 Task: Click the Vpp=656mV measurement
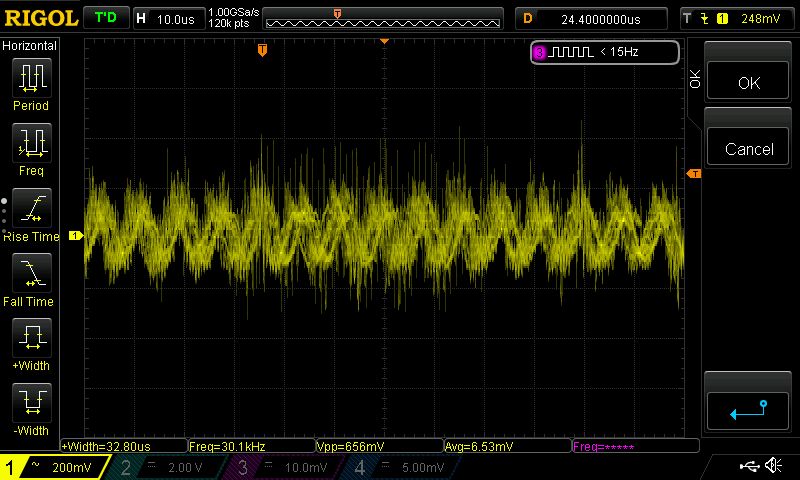[x=380, y=446]
